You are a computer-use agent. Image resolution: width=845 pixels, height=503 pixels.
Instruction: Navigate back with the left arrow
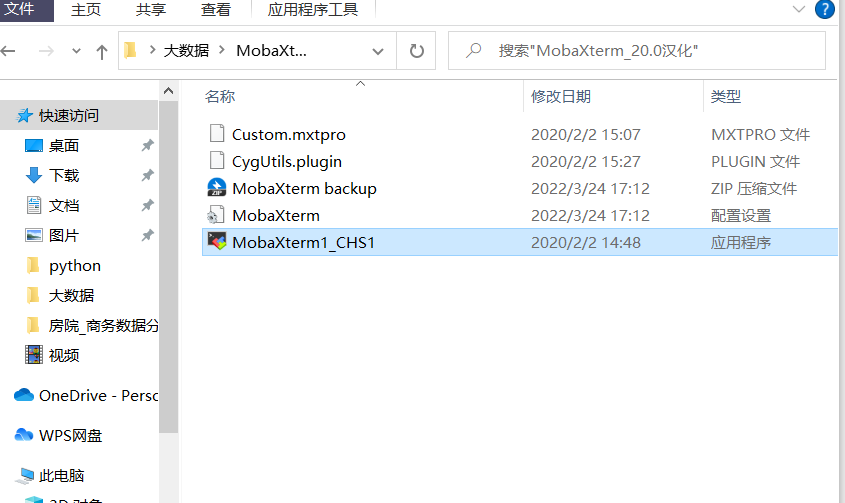(x=9, y=51)
